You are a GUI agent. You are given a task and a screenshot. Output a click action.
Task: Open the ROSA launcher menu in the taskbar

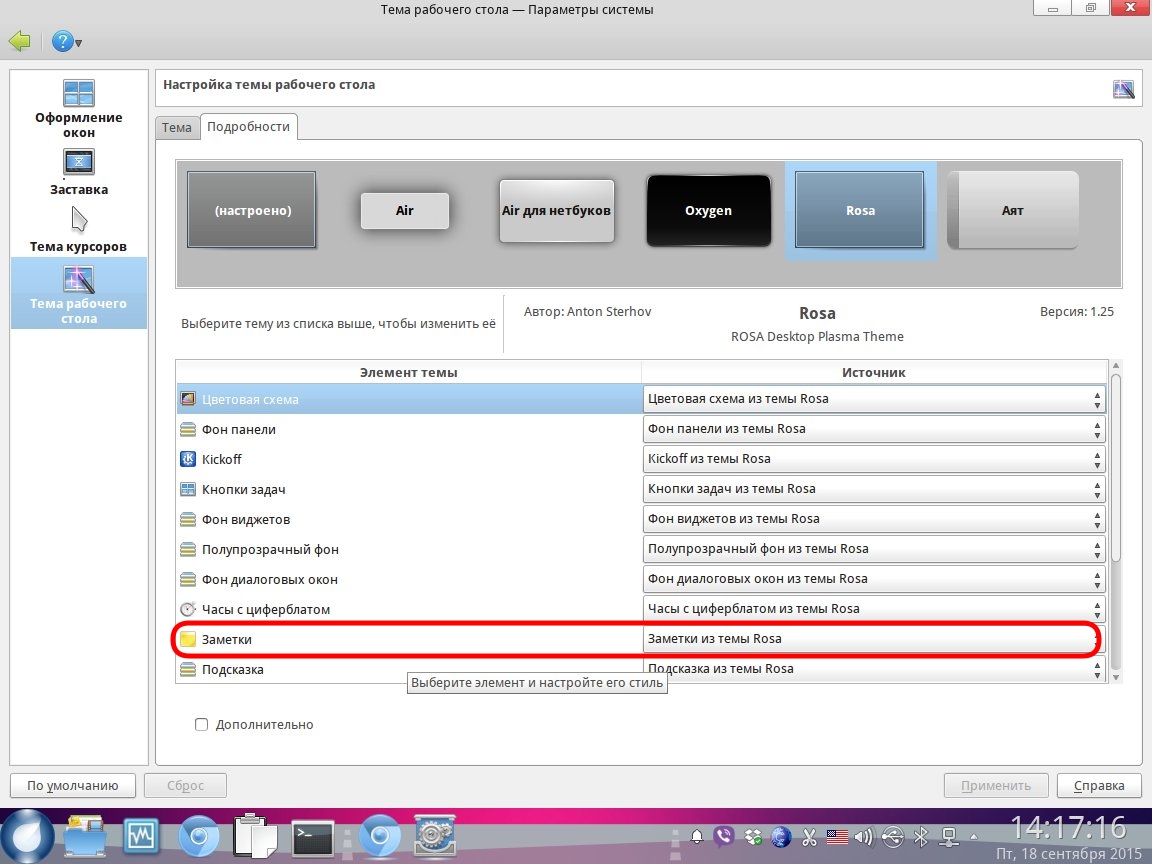tap(26, 836)
